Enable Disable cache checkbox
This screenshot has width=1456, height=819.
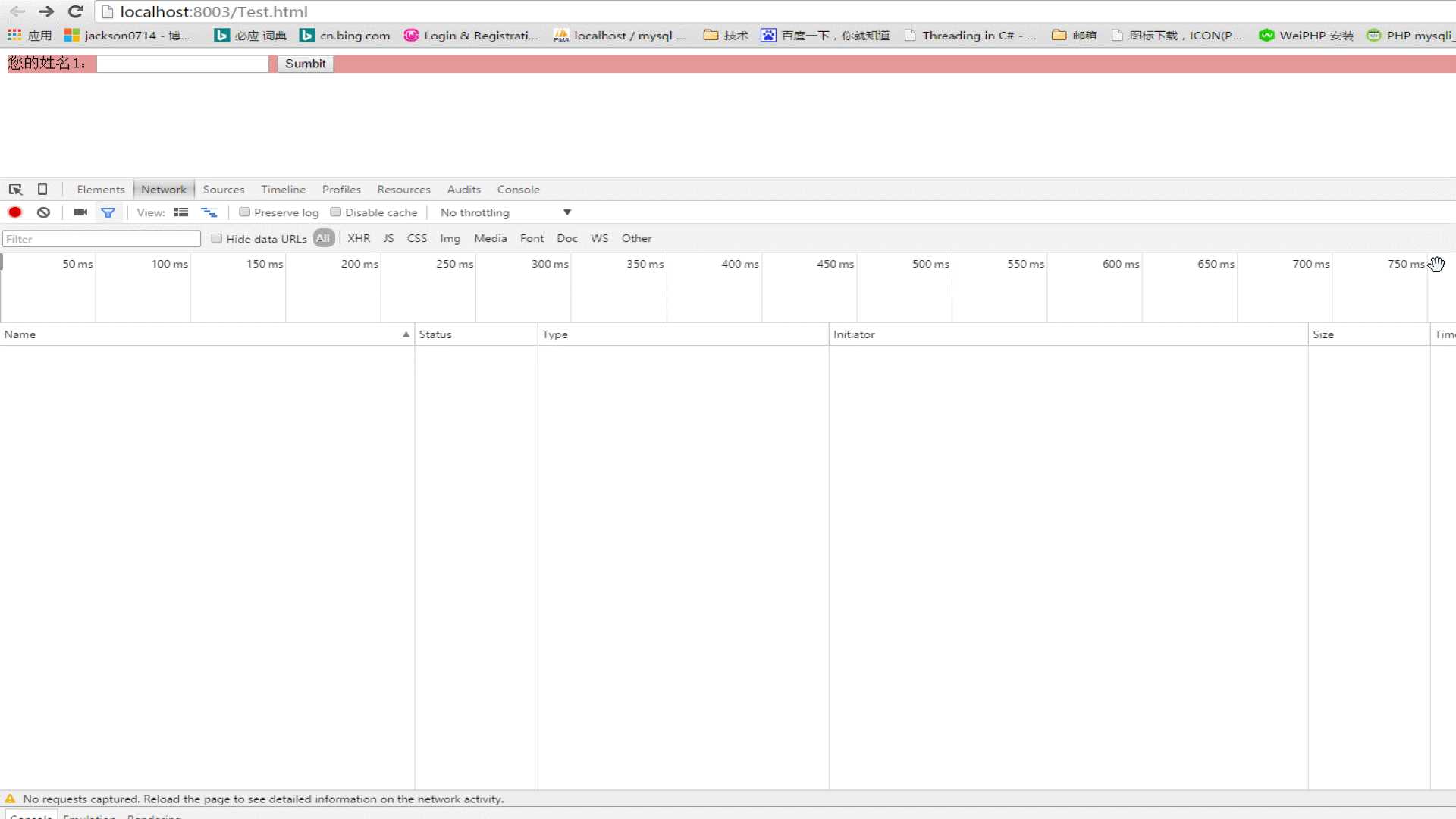[x=335, y=212]
